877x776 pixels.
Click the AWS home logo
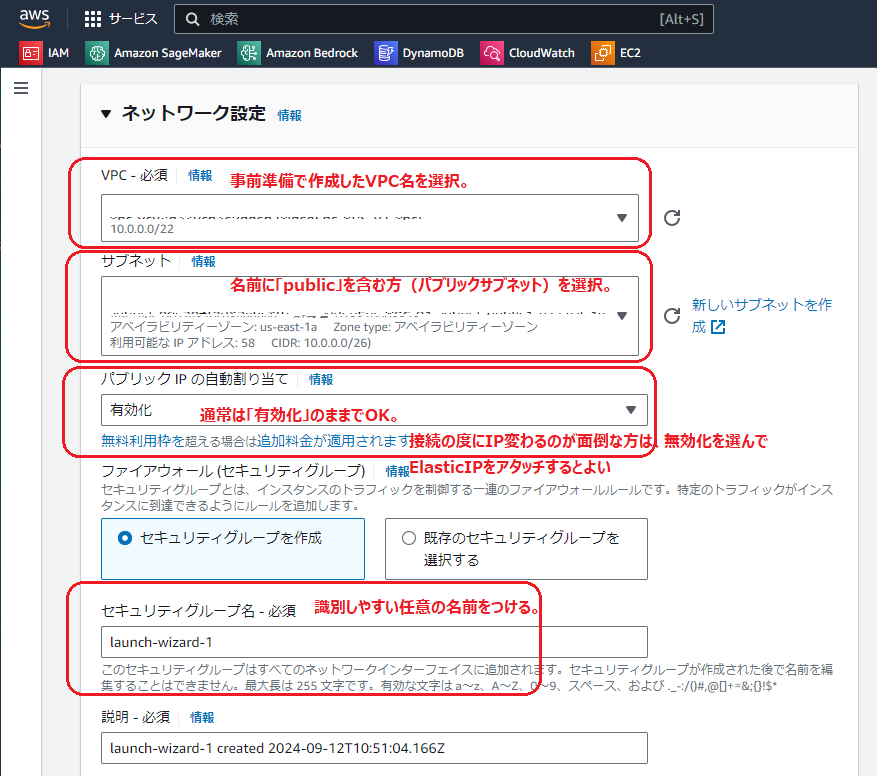tap(35, 17)
